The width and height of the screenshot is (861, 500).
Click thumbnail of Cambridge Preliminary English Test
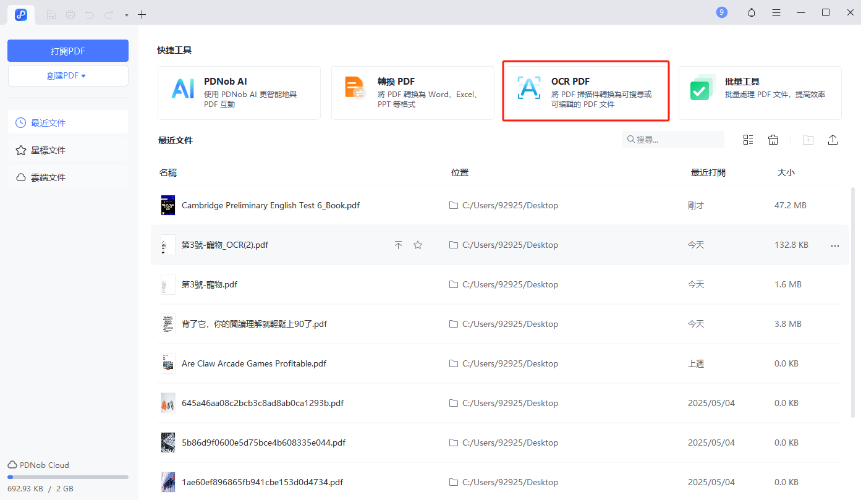tap(168, 205)
